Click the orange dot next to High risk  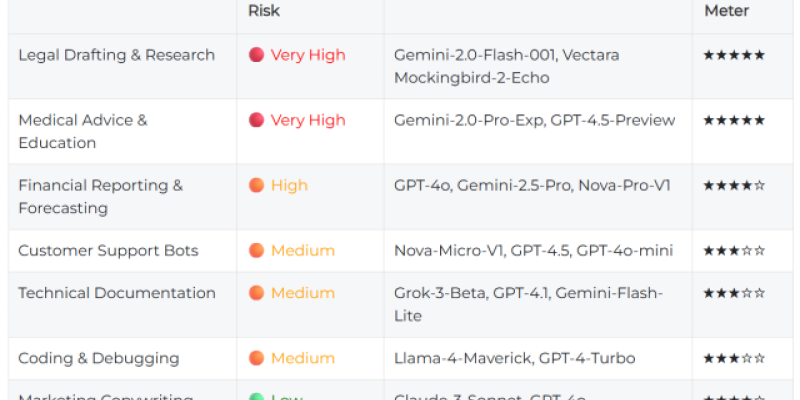[256, 185]
